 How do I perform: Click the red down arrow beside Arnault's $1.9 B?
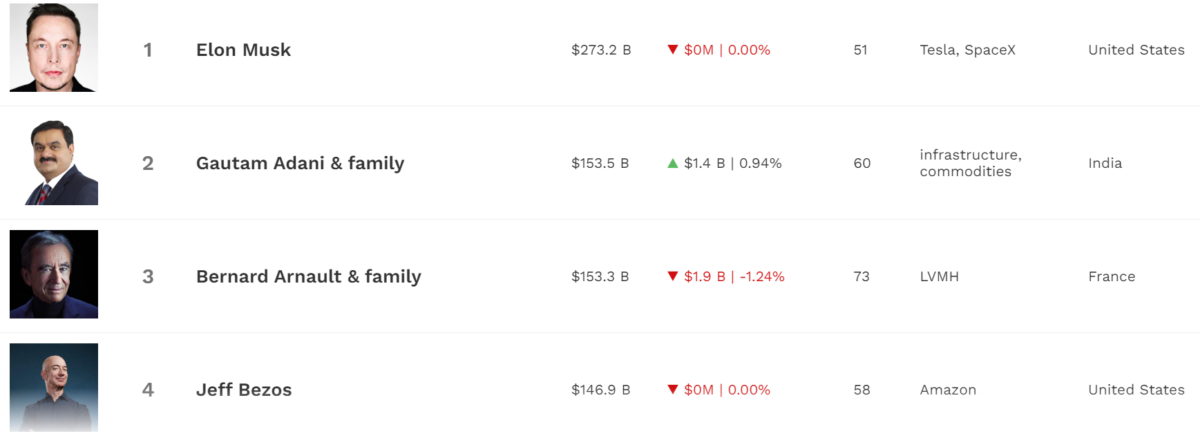coord(673,277)
